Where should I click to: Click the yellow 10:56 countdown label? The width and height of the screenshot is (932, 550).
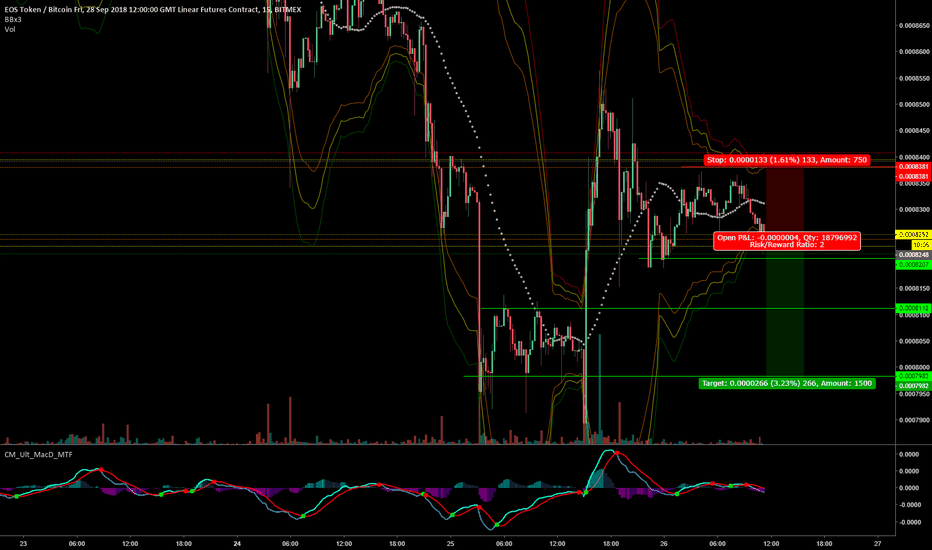click(921, 245)
